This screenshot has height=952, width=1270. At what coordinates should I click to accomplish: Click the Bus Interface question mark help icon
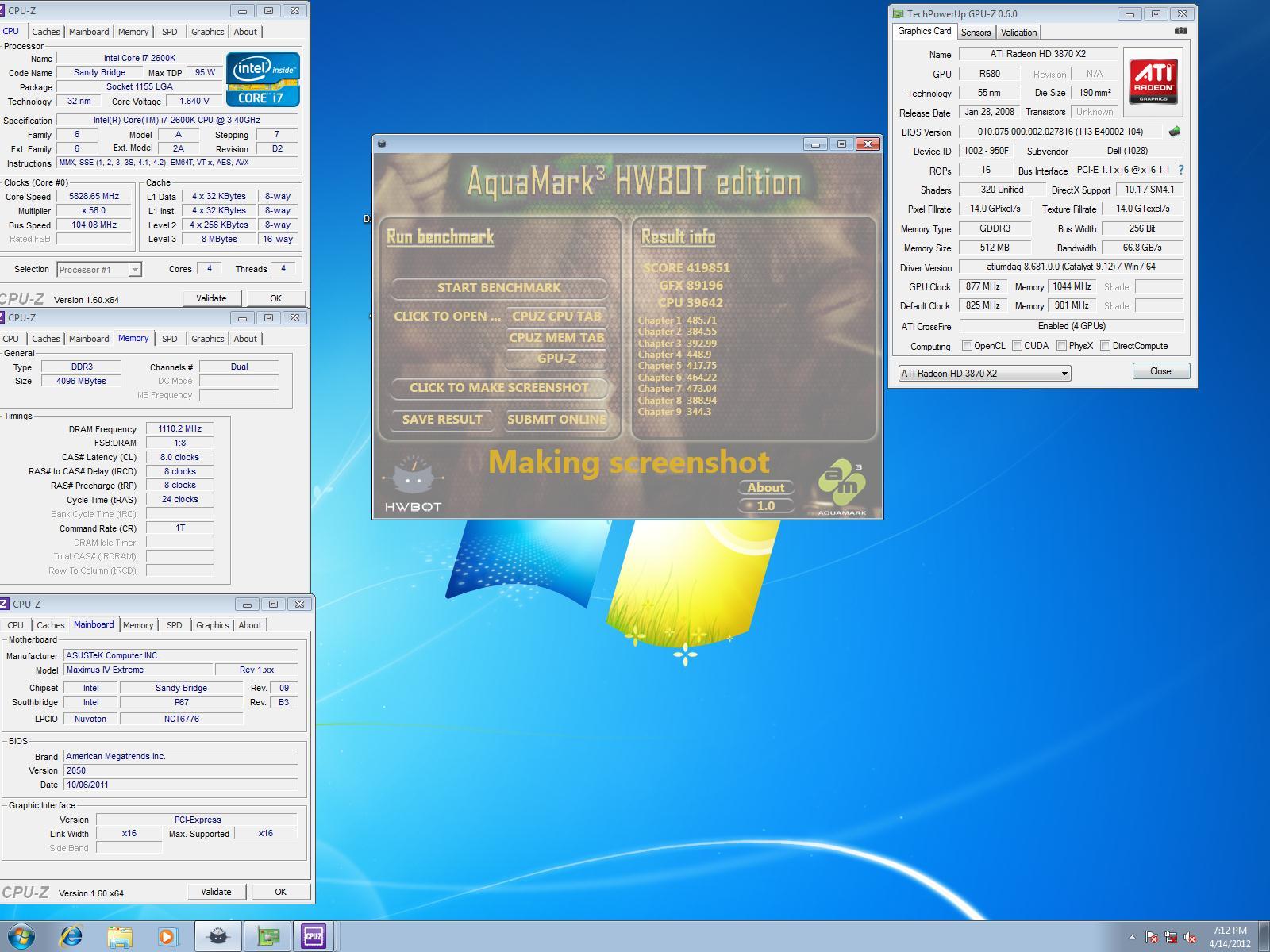(x=1181, y=170)
